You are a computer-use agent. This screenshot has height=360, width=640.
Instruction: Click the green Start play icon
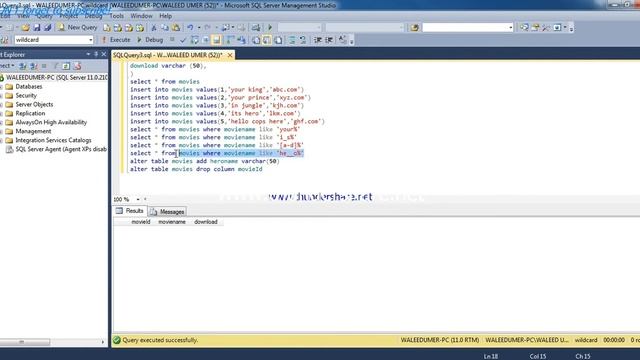(x=270, y=27)
